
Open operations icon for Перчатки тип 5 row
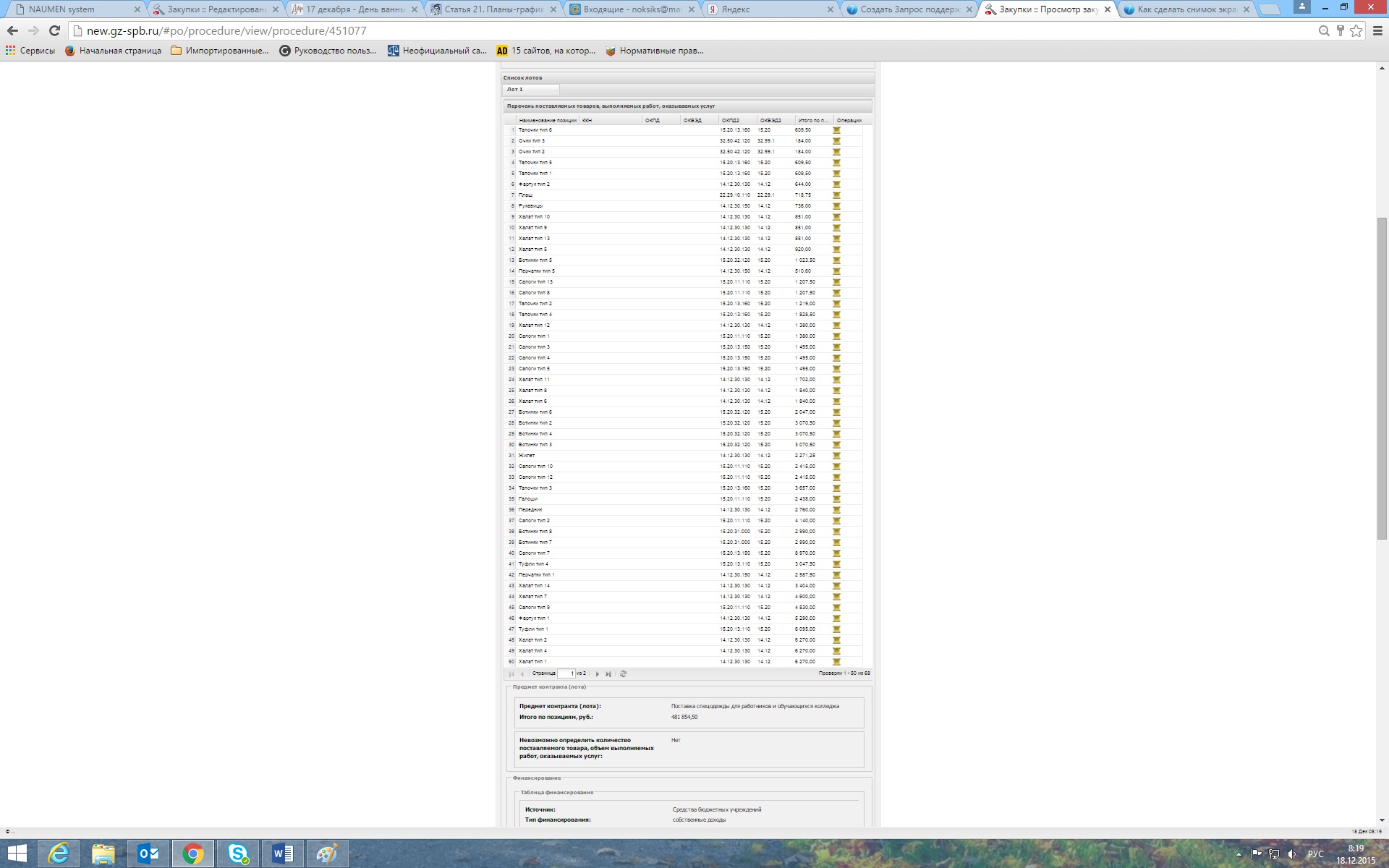[x=836, y=271]
